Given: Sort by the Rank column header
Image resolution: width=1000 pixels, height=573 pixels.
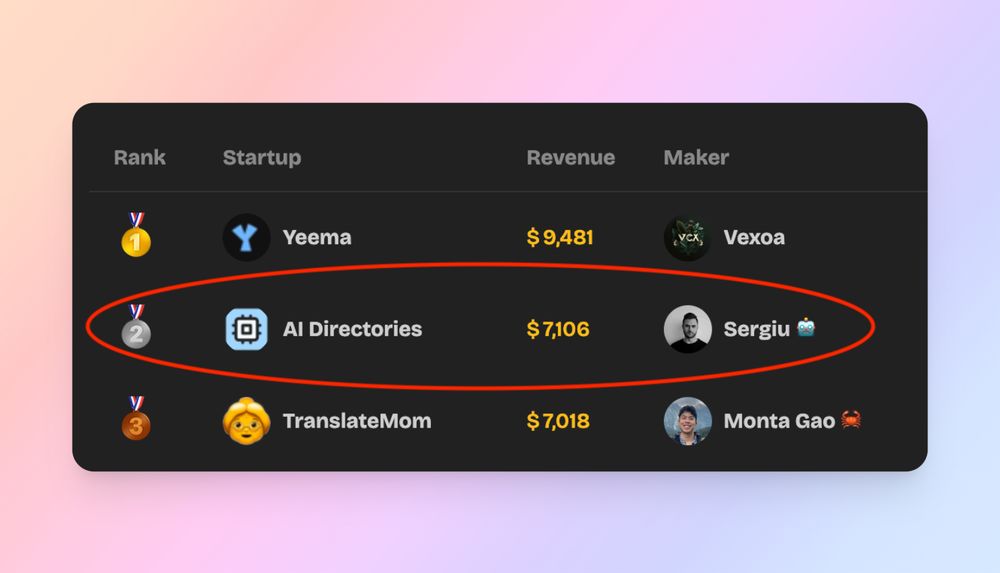Looking at the screenshot, I should [x=140, y=158].
